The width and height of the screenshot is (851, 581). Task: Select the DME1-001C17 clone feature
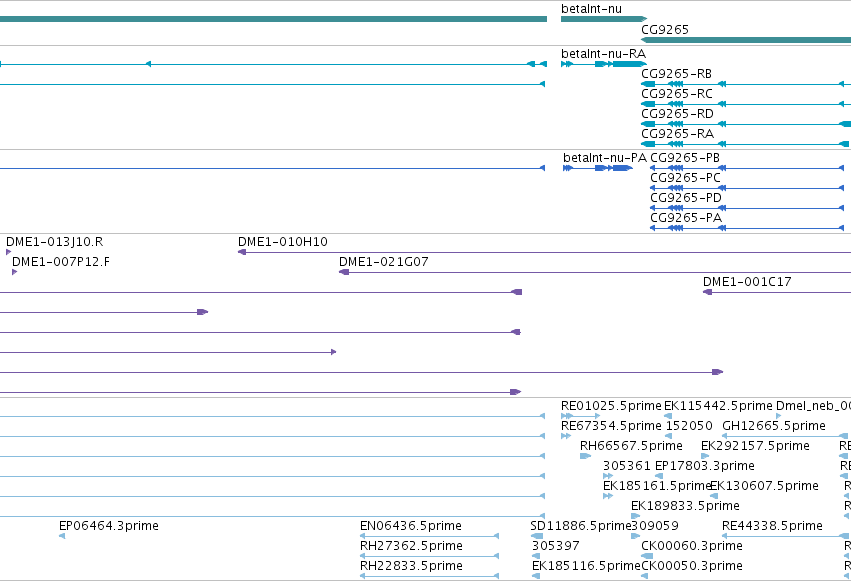coord(777,292)
